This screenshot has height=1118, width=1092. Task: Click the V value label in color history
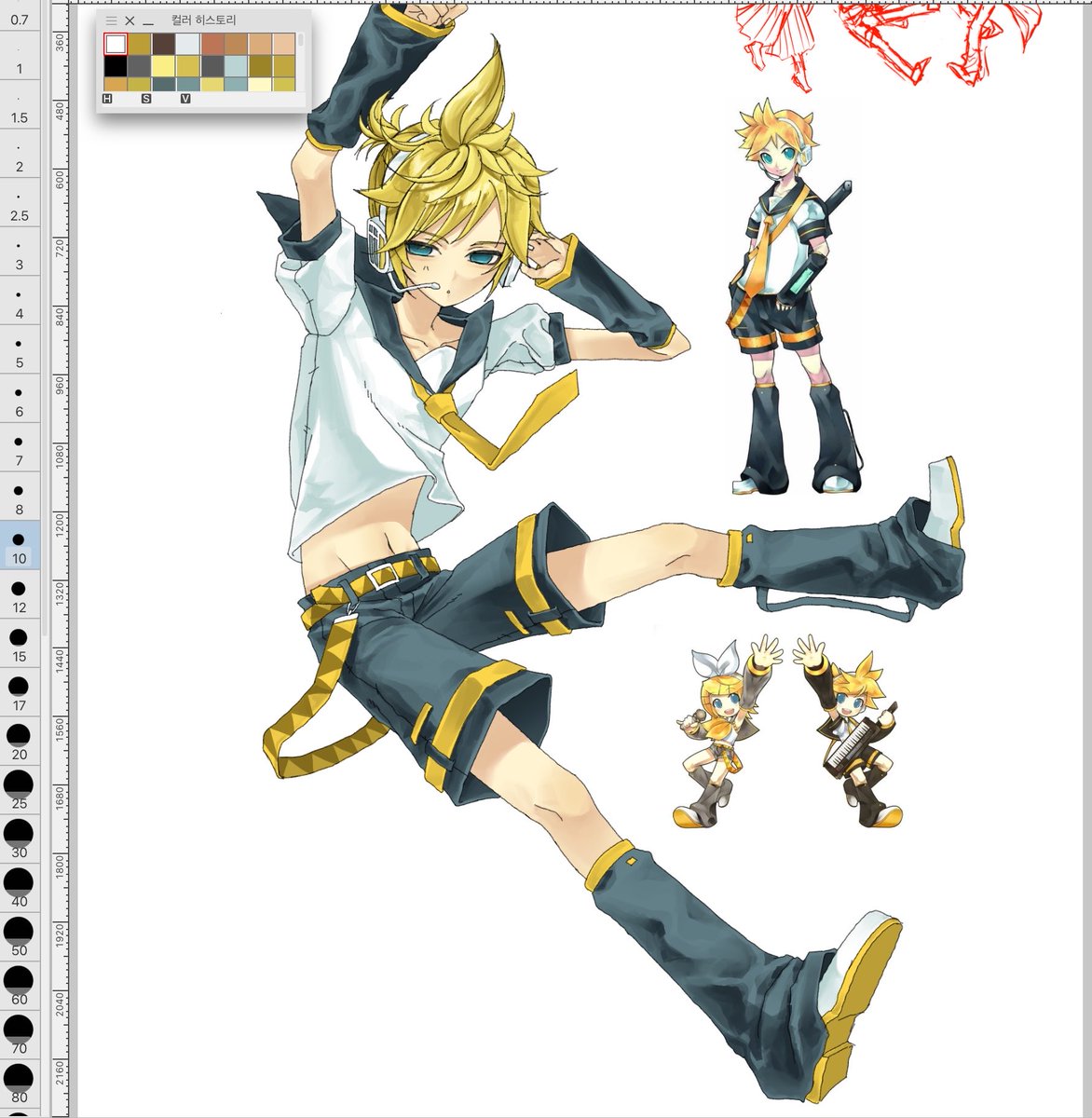pos(185,98)
